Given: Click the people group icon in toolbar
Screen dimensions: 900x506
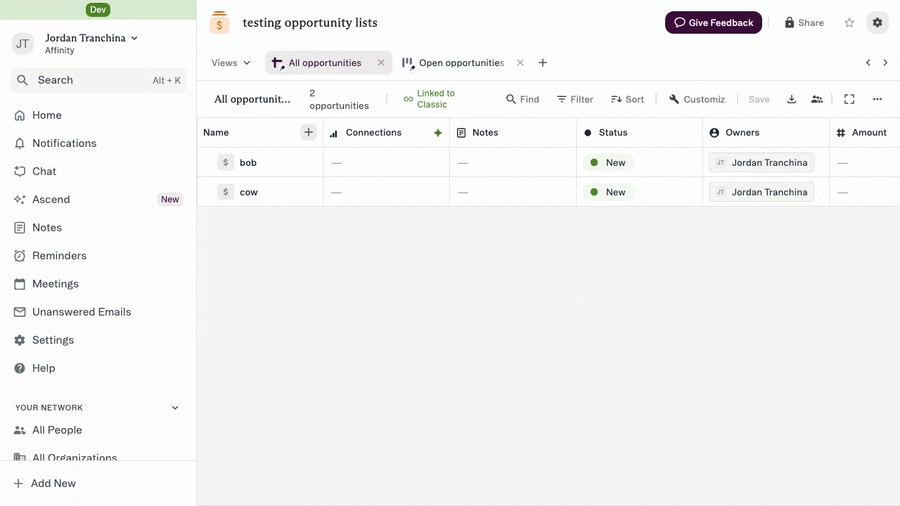Looking at the screenshot, I should click(x=817, y=99).
